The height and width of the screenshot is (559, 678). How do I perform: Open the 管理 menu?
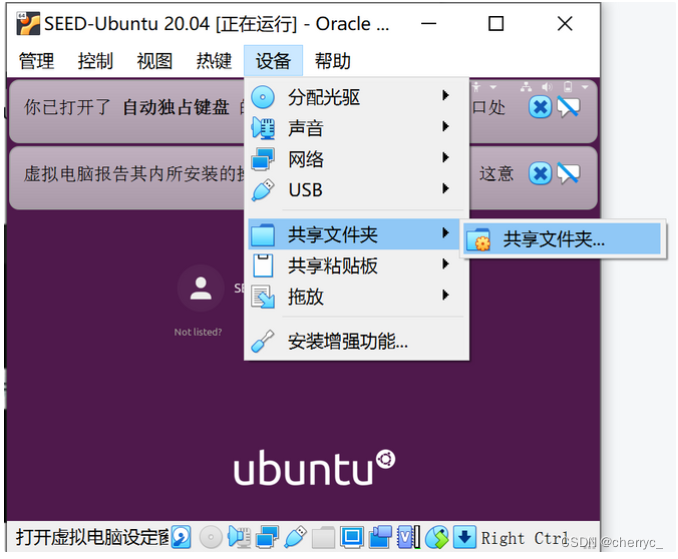(36, 61)
